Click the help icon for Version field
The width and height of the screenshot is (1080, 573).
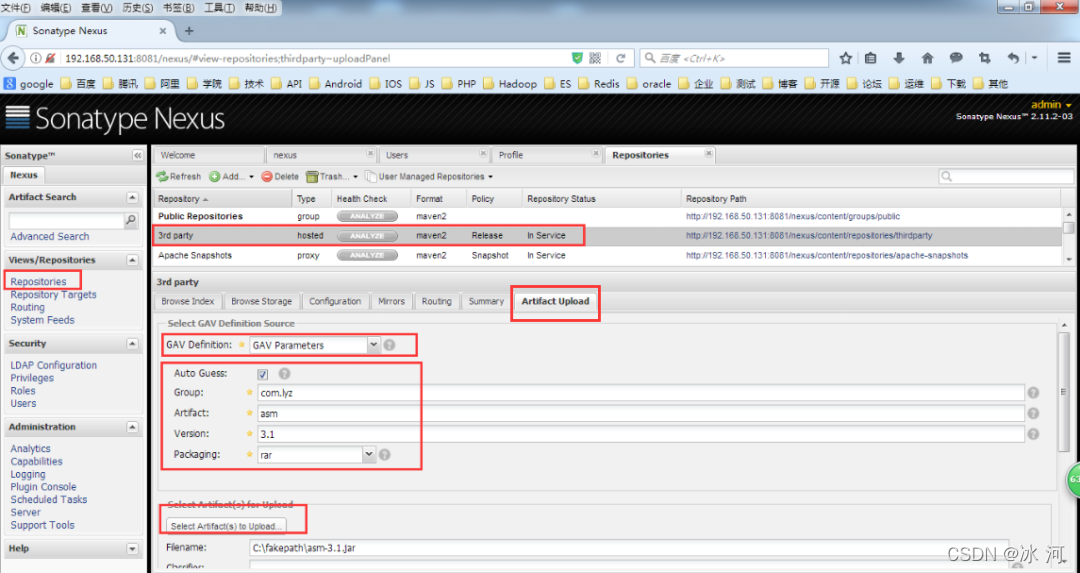click(1033, 434)
